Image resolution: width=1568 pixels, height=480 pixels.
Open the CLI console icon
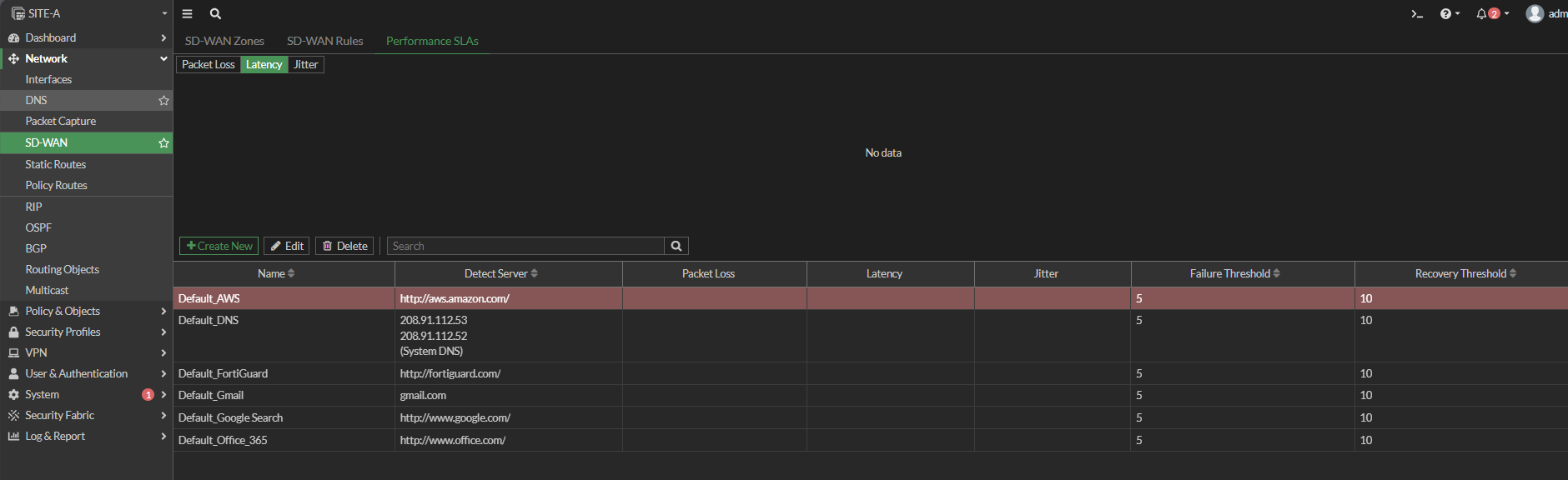point(1416,13)
